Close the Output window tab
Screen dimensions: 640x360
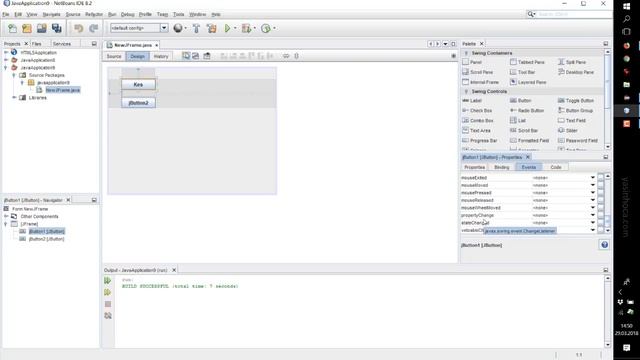pos(174,270)
